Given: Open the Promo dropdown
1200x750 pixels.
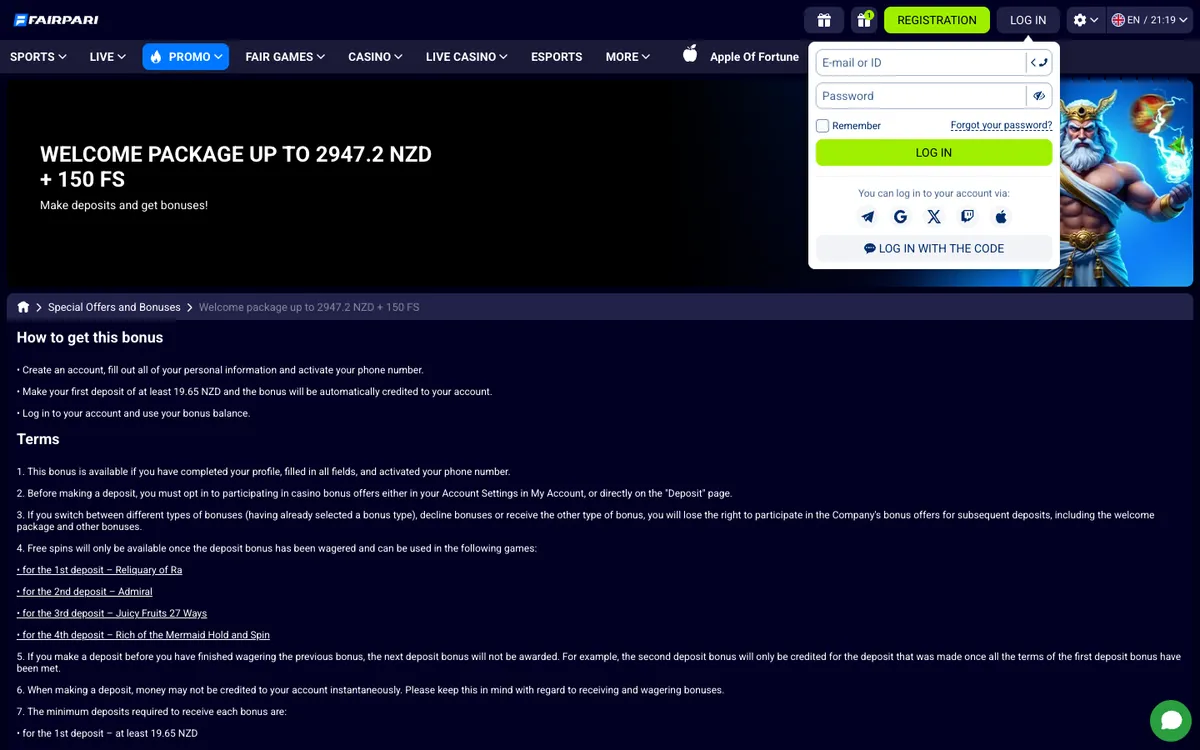Looking at the screenshot, I should 186,57.
